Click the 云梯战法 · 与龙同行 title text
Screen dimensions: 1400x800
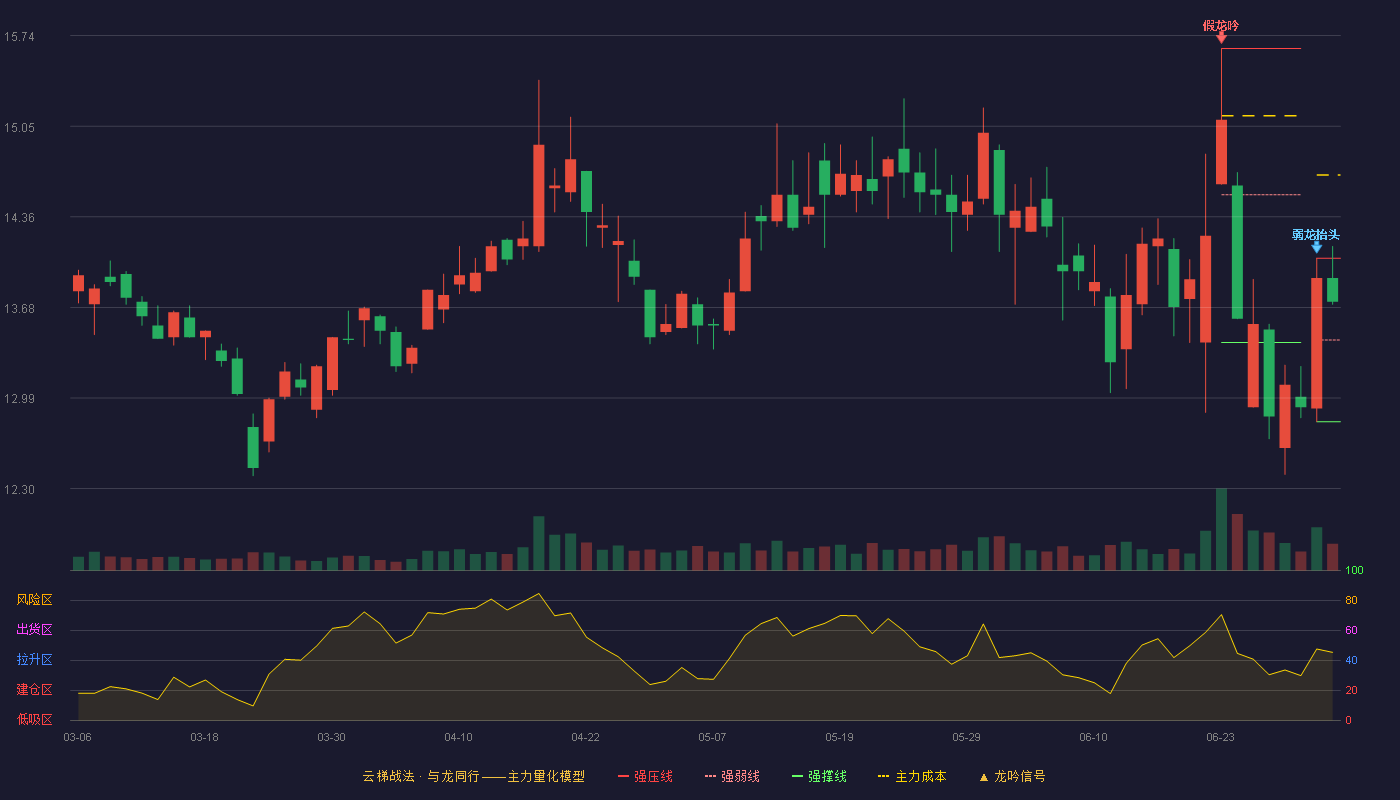click(x=420, y=776)
